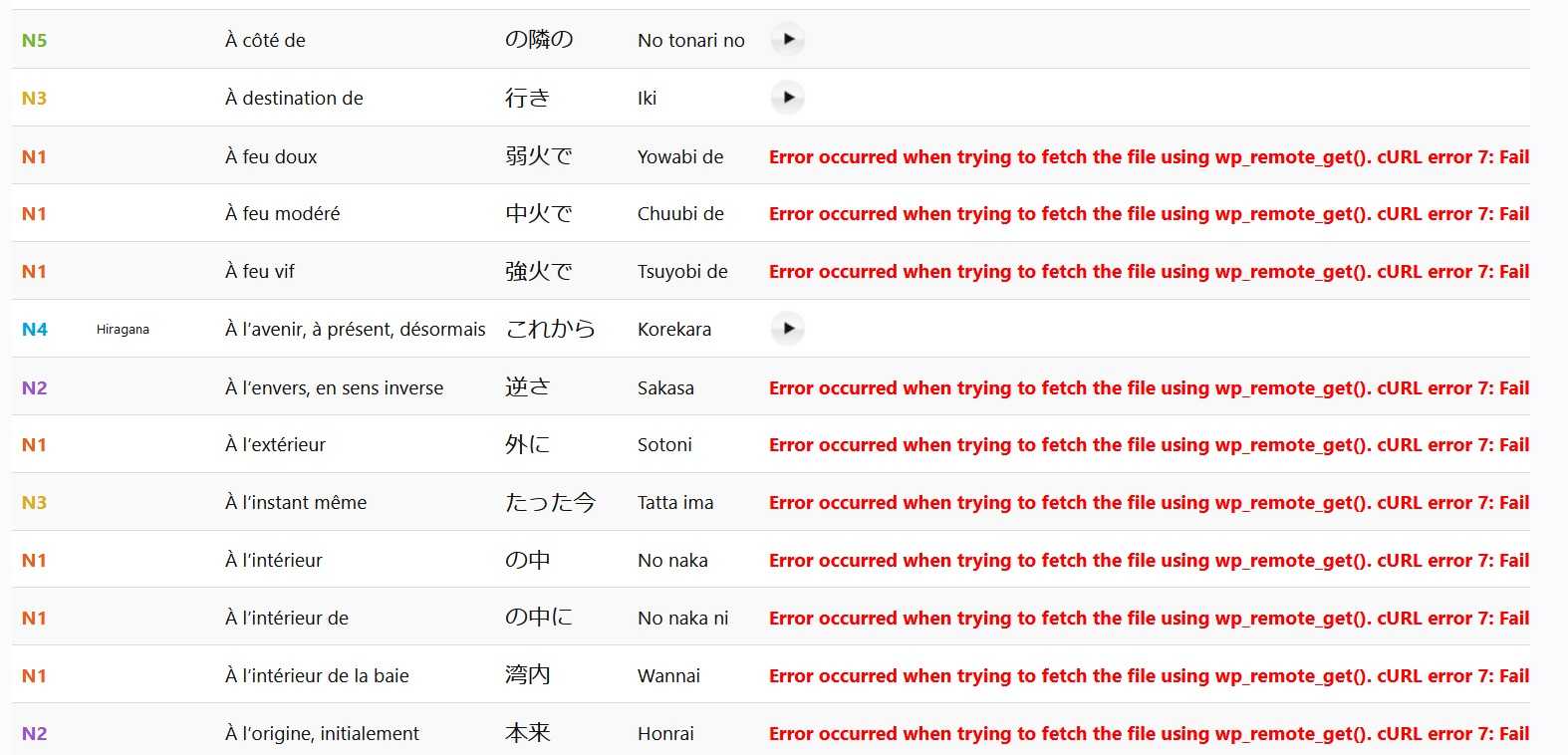Click error message in À feu vif row
Viewport: 1568px width, 755px height.
pos(1149,272)
